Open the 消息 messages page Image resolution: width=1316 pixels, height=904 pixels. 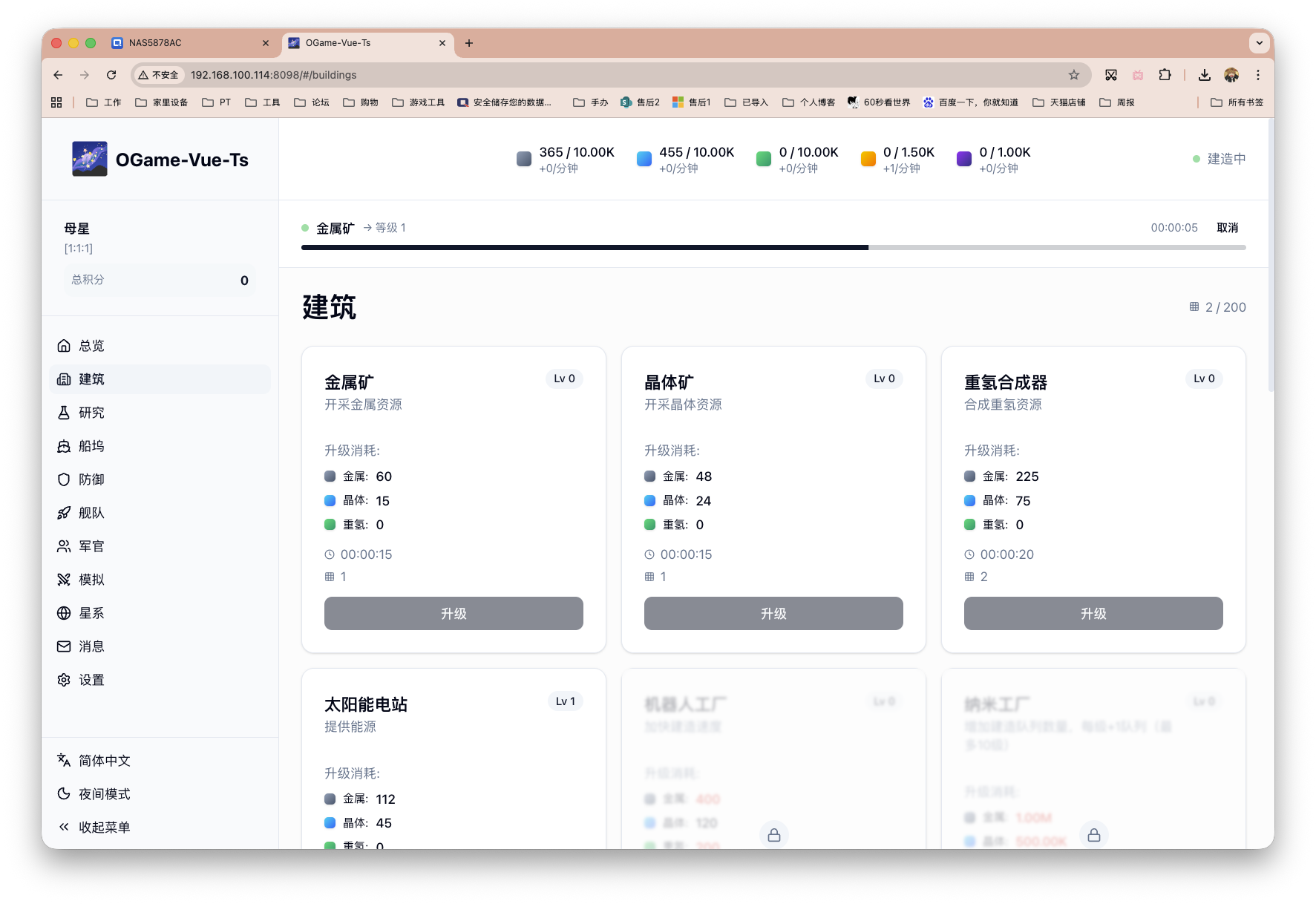click(x=91, y=646)
